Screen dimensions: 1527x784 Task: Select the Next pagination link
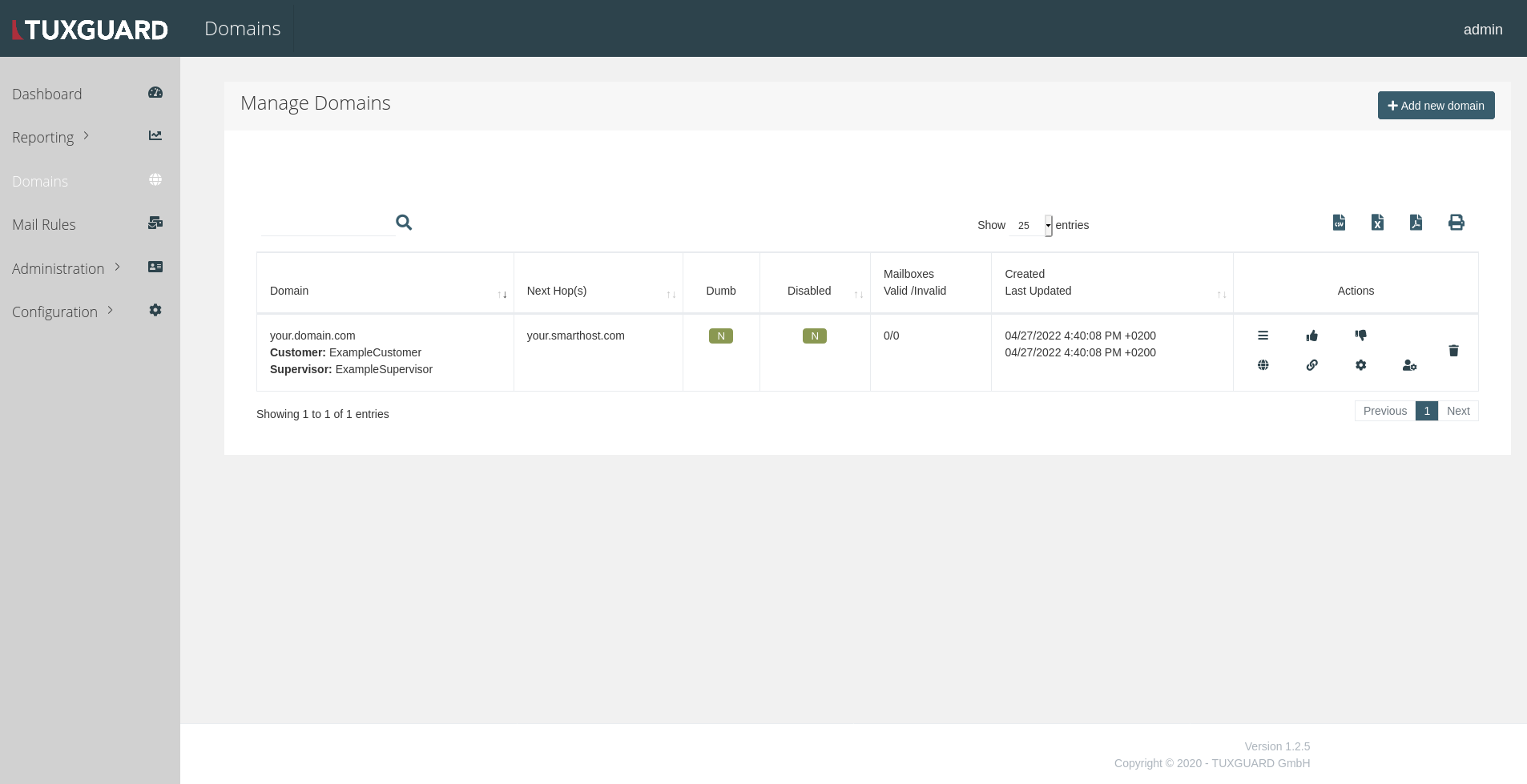(1459, 410)
